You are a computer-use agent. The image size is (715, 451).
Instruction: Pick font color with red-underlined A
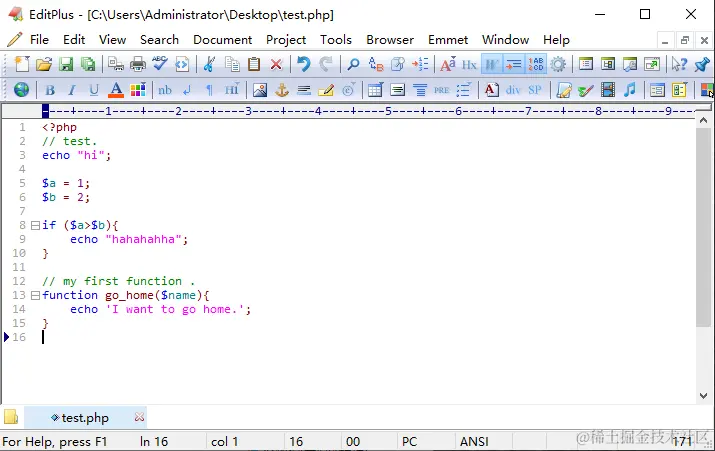point(116,90)
